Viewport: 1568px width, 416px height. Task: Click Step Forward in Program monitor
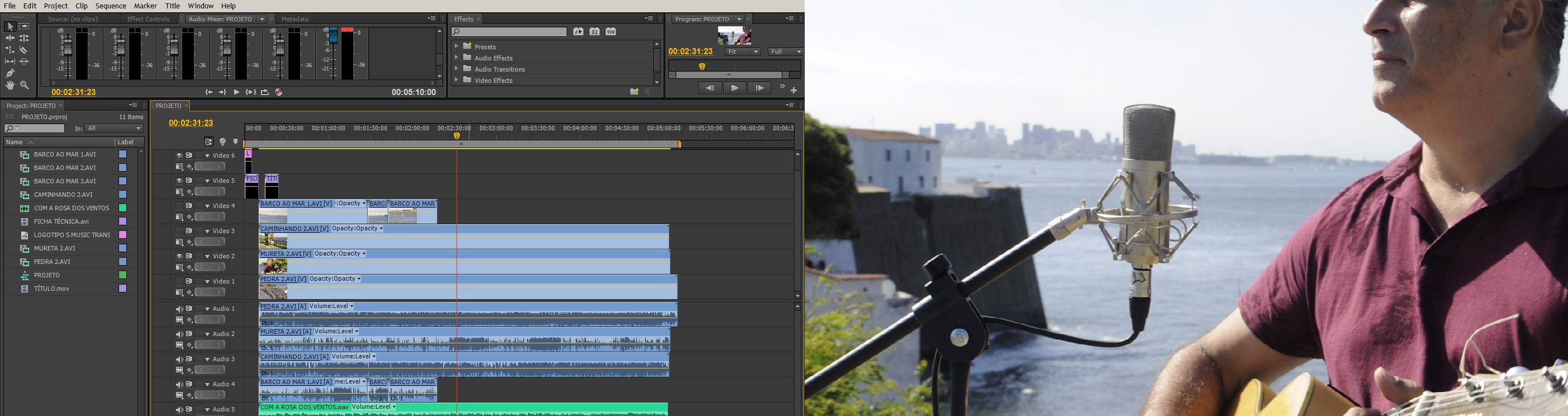759,88
